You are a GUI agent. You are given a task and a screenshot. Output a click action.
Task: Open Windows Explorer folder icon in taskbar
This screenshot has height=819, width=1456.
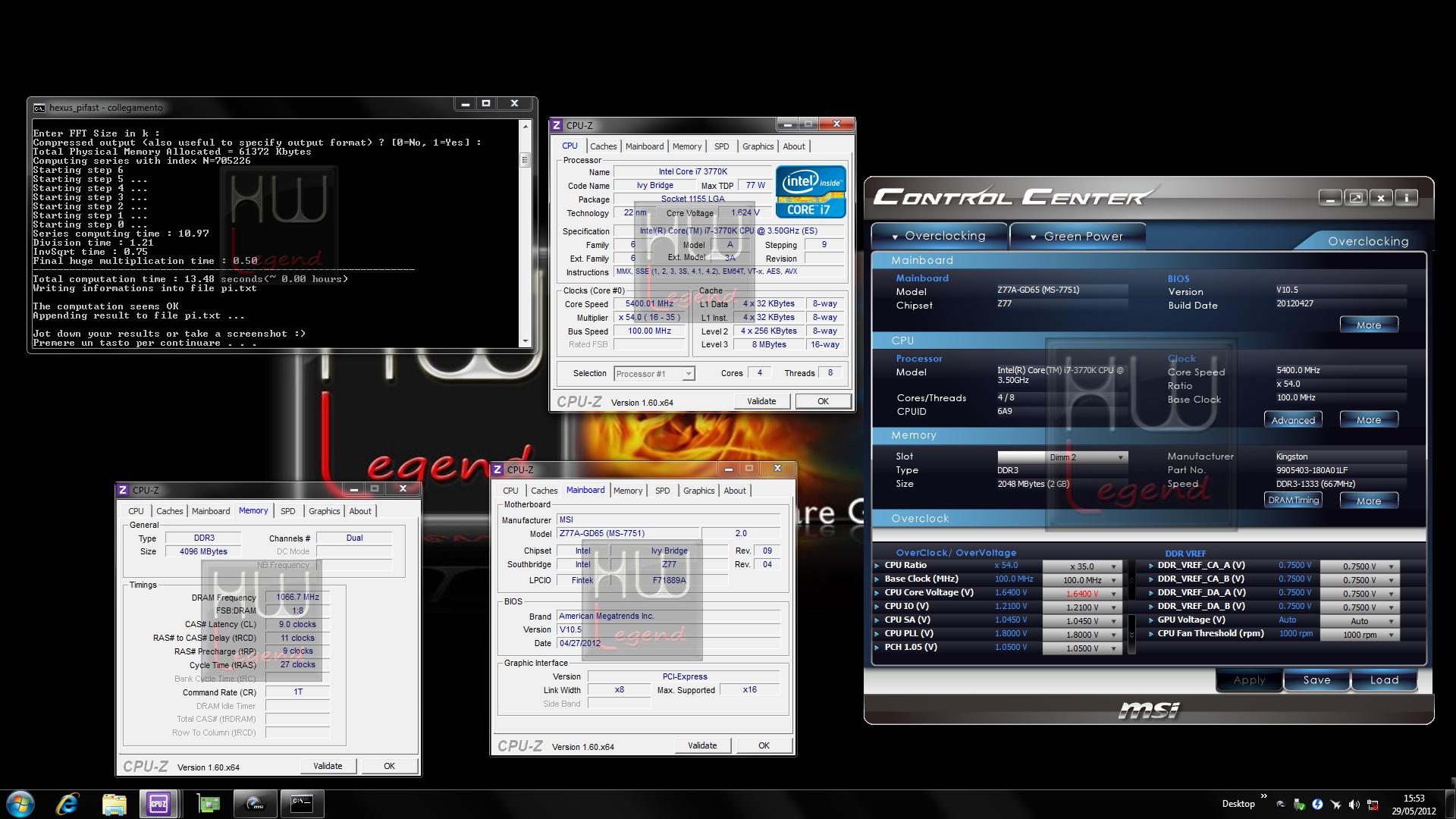(x=114, y=804)
